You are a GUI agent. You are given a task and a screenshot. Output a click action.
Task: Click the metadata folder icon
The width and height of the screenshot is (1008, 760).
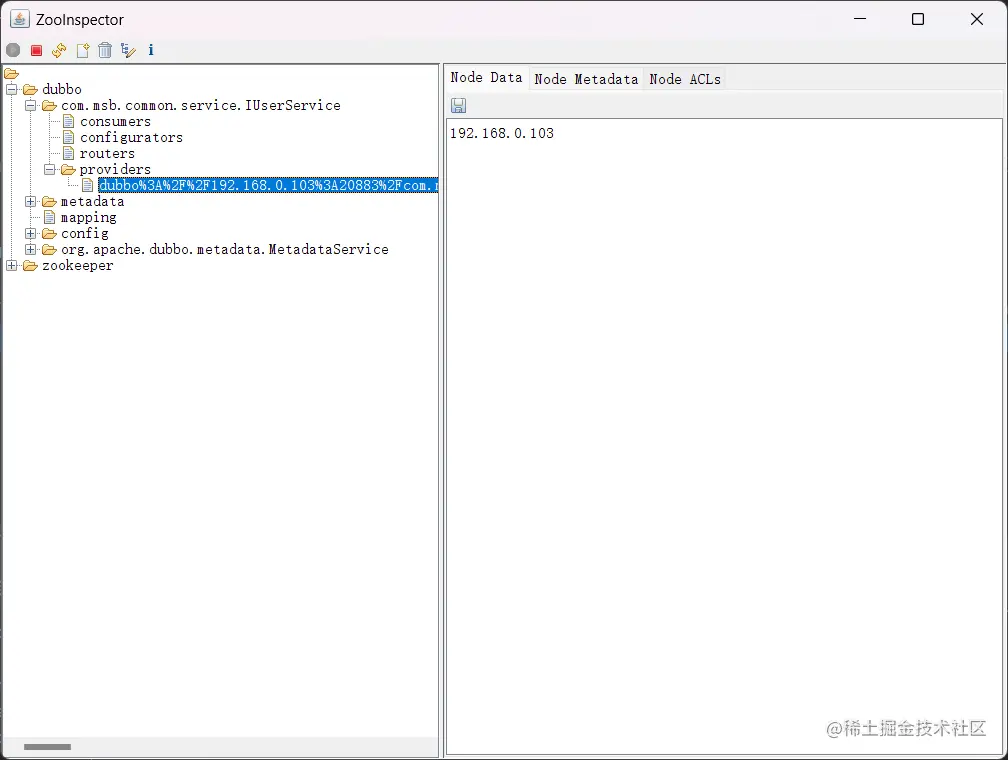50,202
